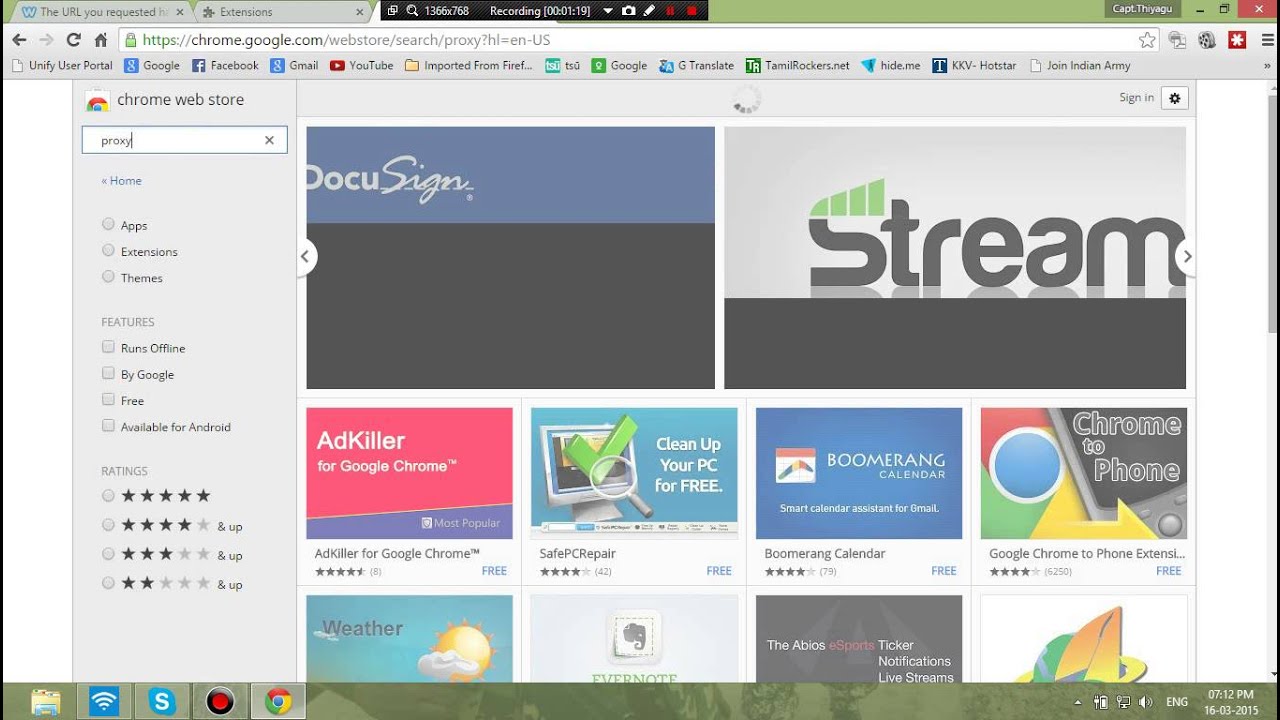Open Unify User Portal bookmark
Viewport: 1280px width, 720px height.
[x=62, y=65]
